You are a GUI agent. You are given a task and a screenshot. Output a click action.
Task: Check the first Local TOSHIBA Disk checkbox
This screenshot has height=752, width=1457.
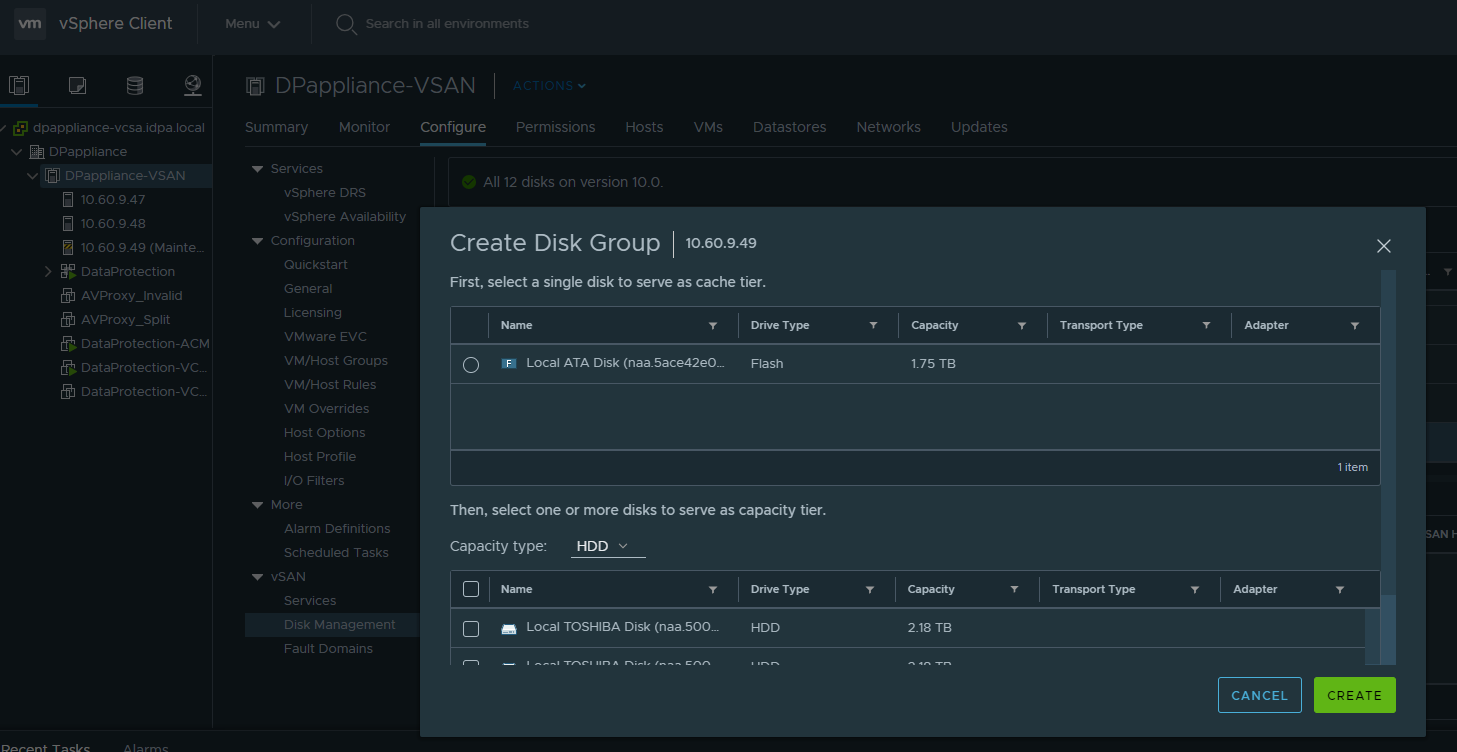point(471,629)
